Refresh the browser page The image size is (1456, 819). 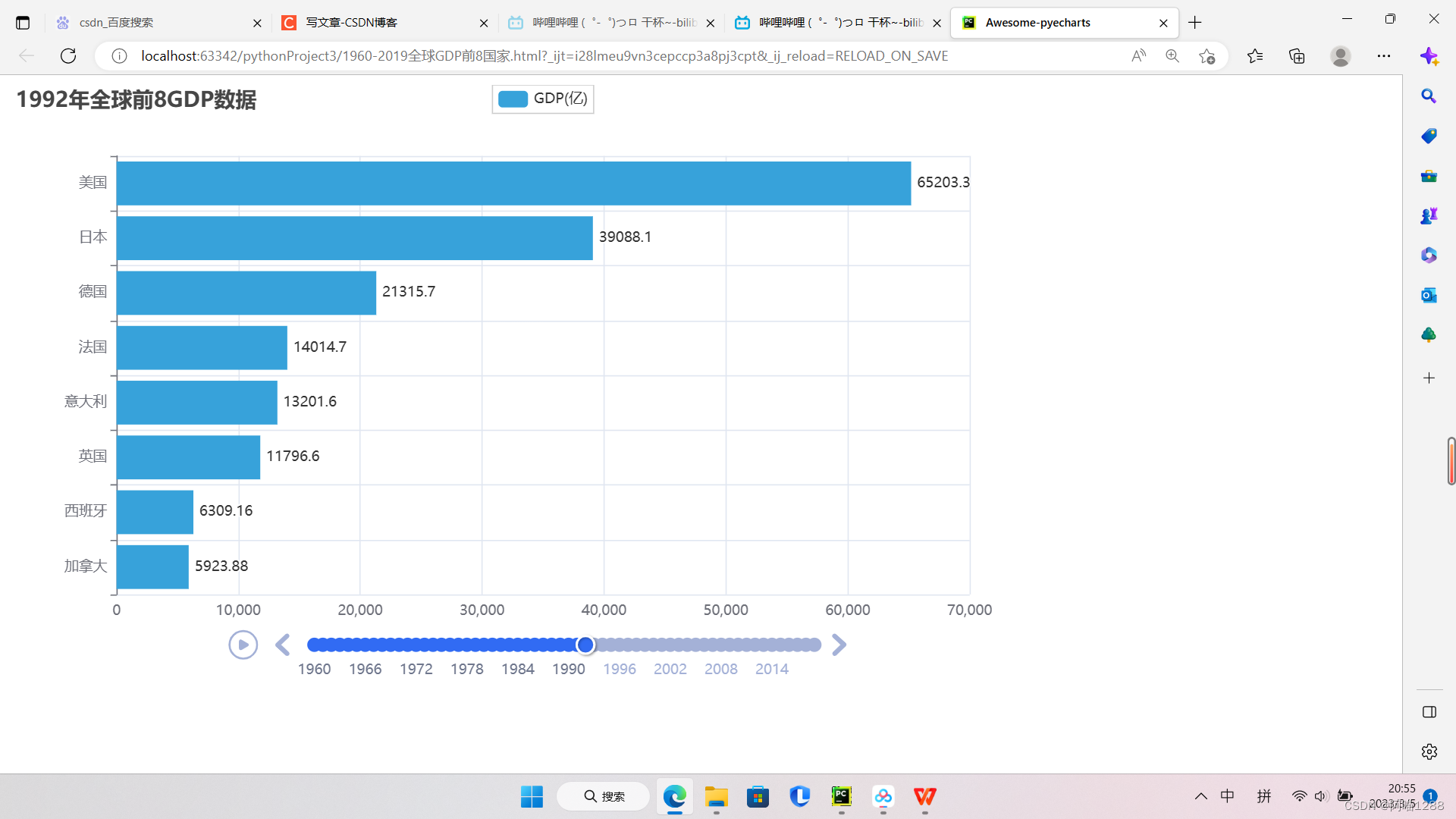point(68,55)
